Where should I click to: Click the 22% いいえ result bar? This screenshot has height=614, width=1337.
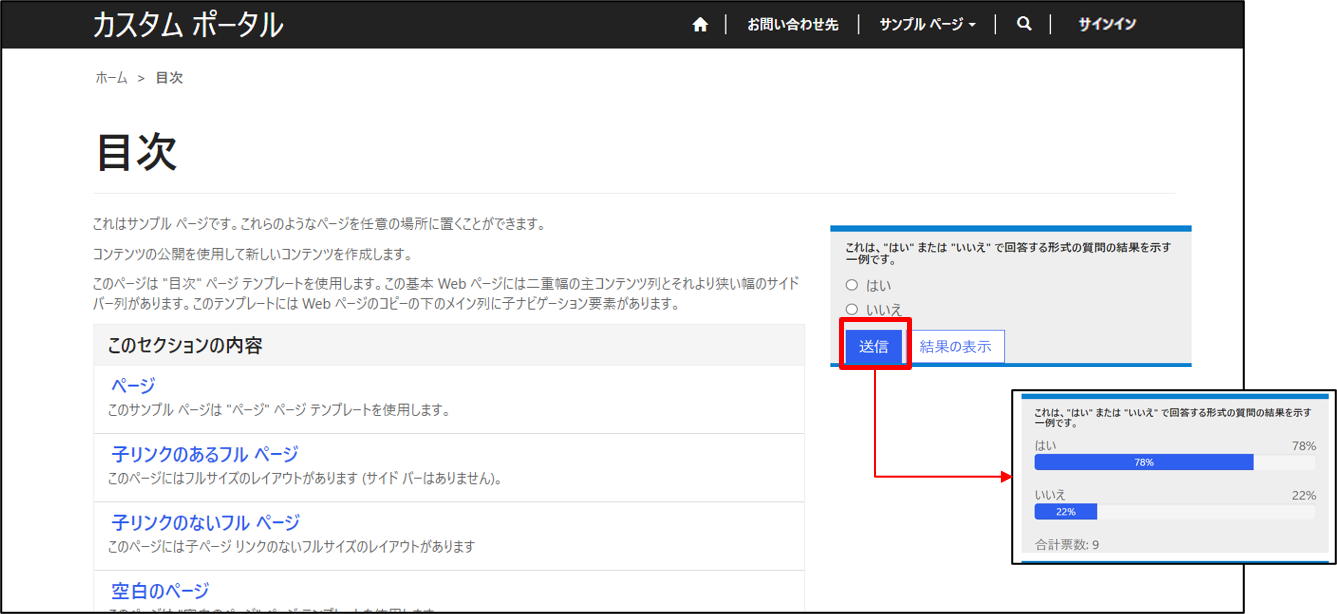1066,511
